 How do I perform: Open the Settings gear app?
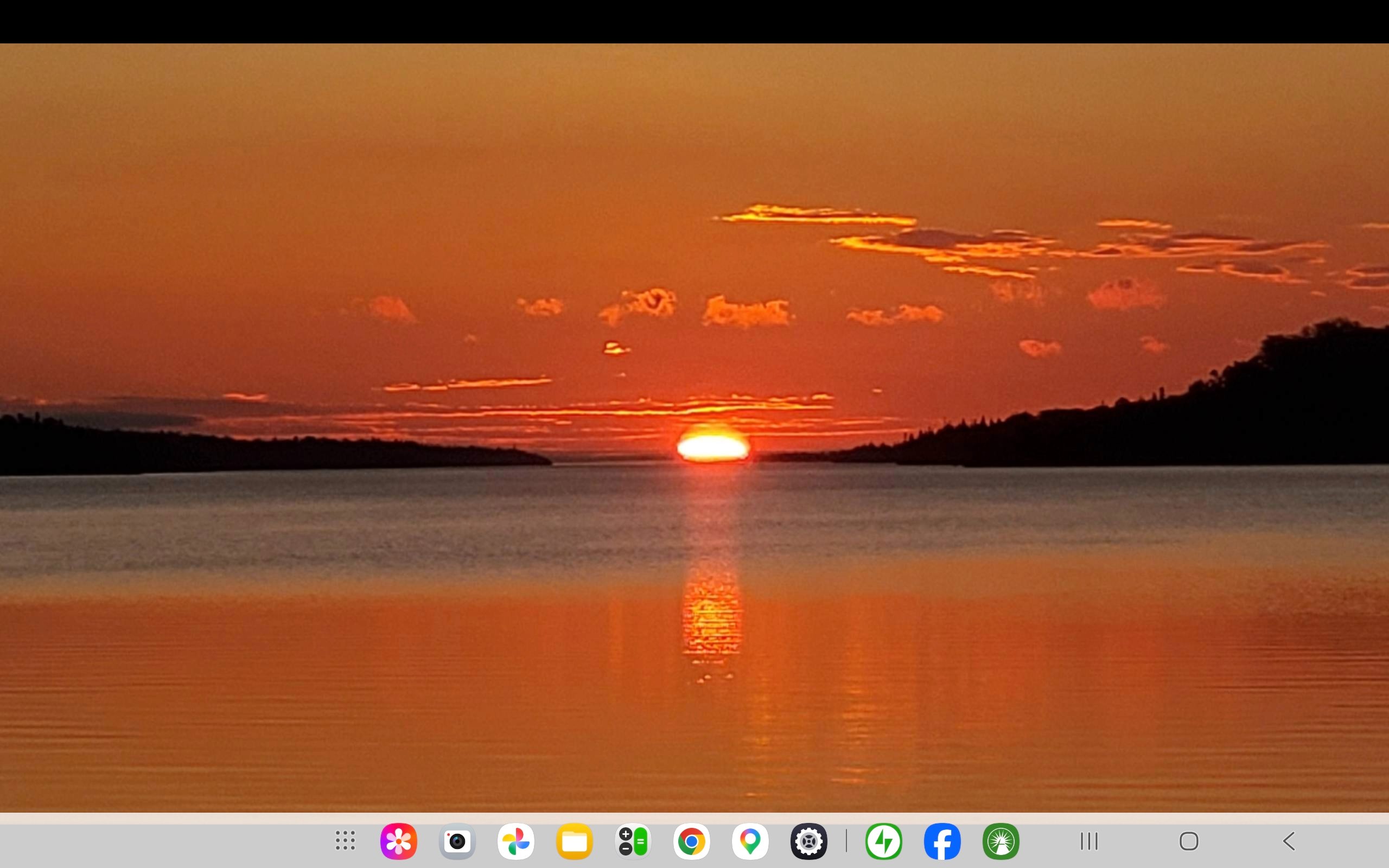pos(808,841)
